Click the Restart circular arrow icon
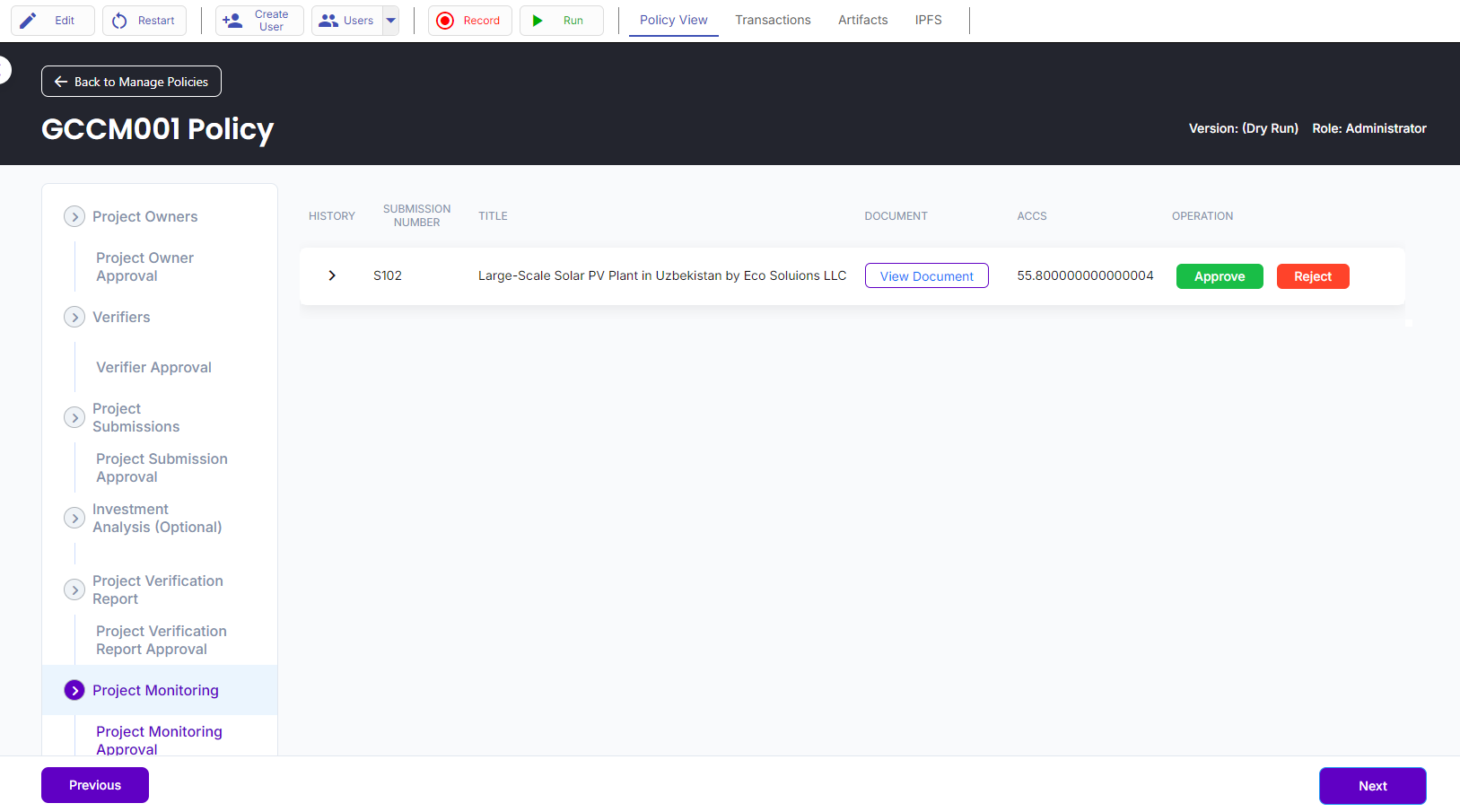This screenshot has width=1460, height=812. tap(119, 21)
